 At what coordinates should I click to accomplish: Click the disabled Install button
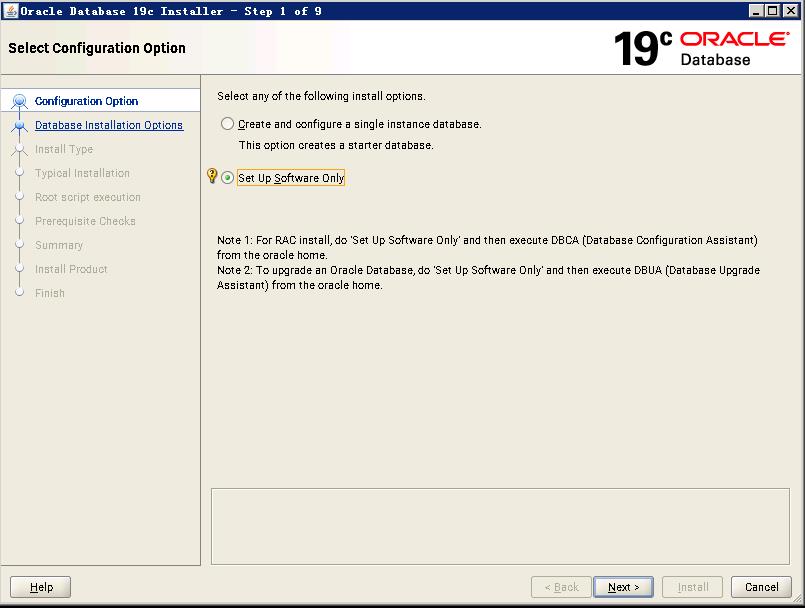[x=693, y=587]
